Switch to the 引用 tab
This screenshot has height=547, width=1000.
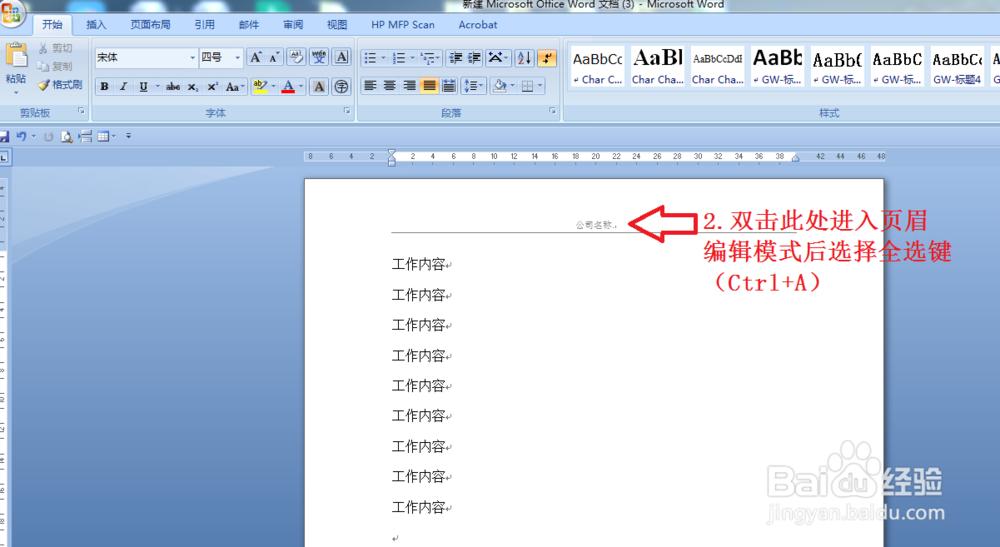(205, 25)
